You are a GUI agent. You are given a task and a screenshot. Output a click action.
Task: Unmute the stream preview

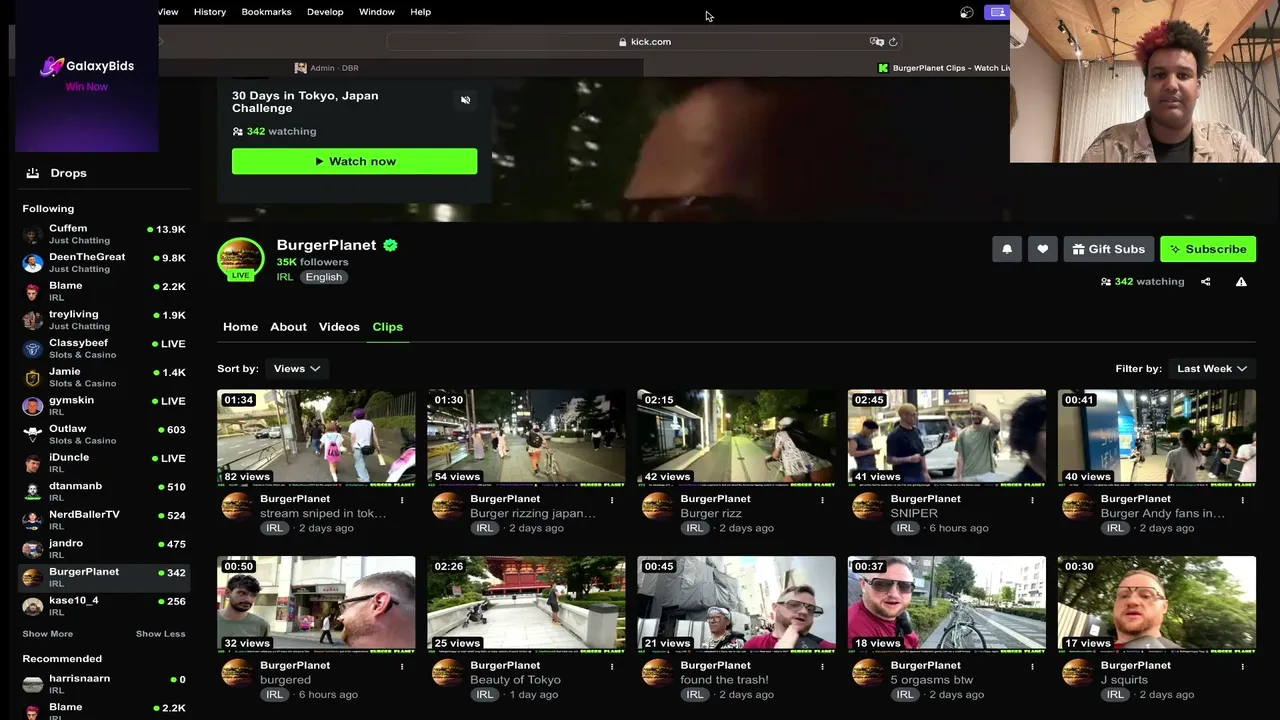tap(465, 100)
